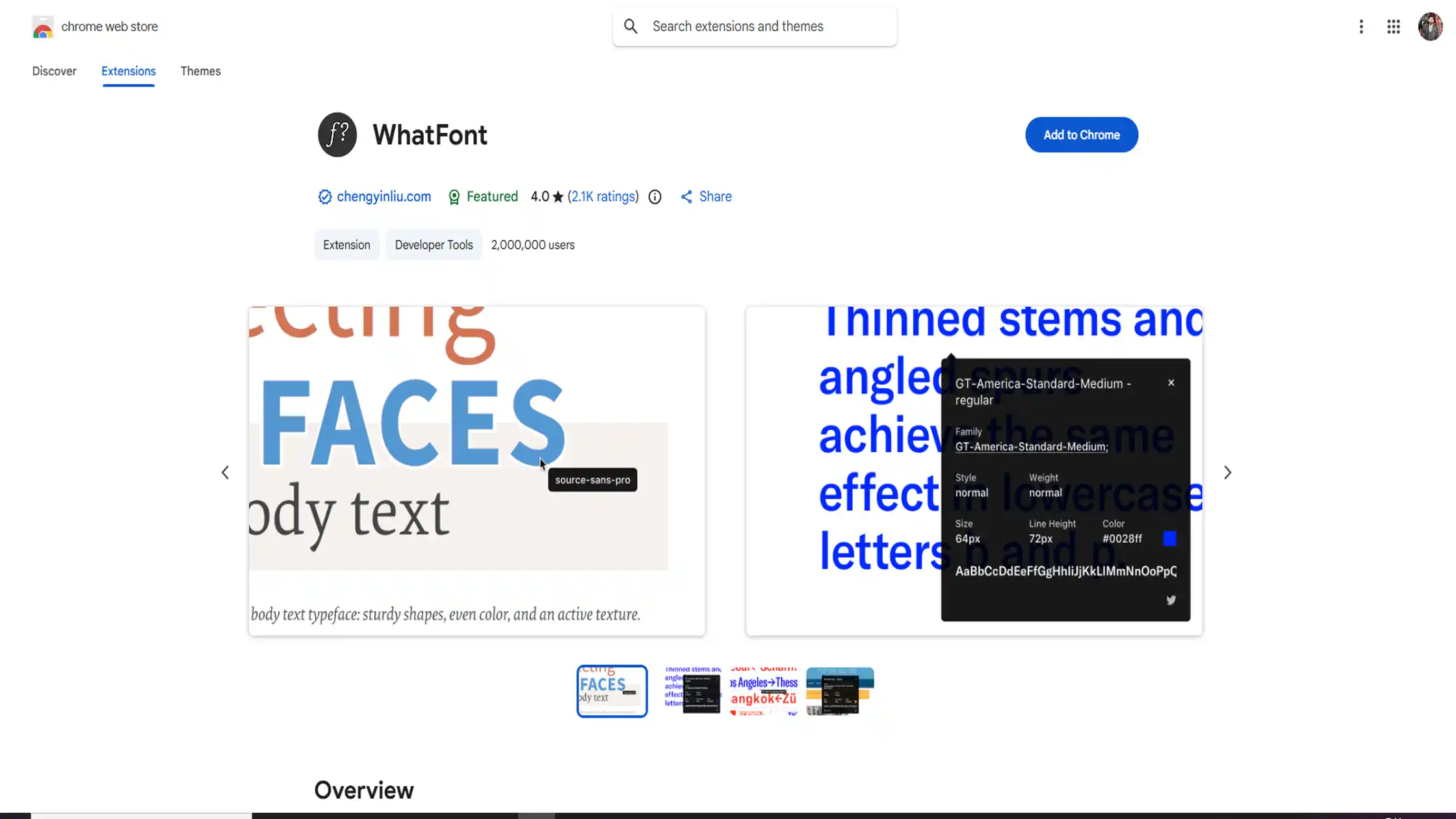Open the 2.1K ratings link
Screen dimensions: 1456x819
(x=603, y=197)
